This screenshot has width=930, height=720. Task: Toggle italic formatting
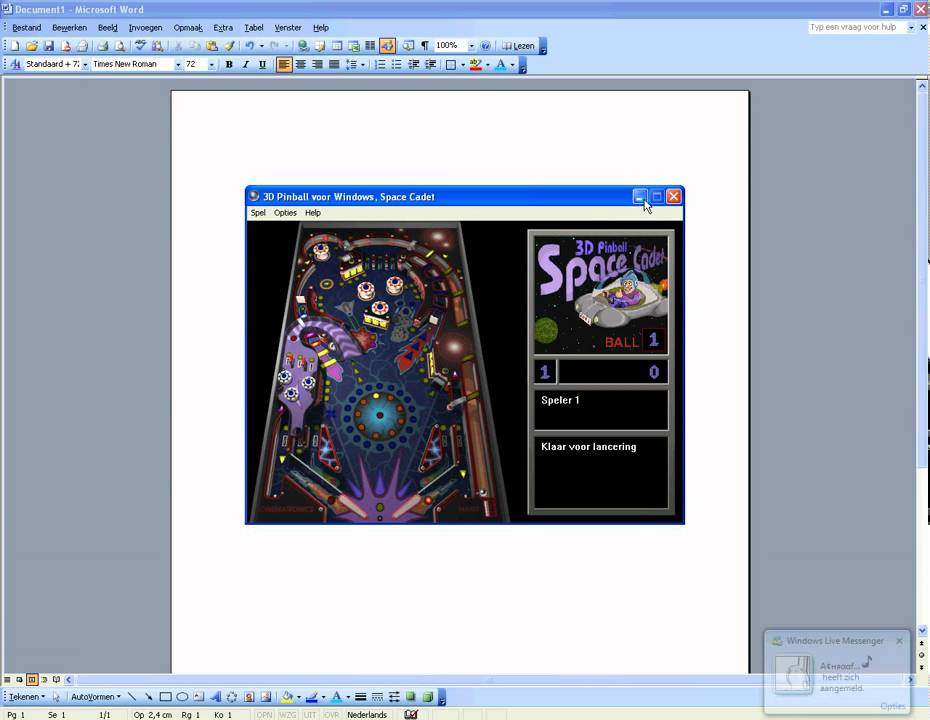point(246,64)
